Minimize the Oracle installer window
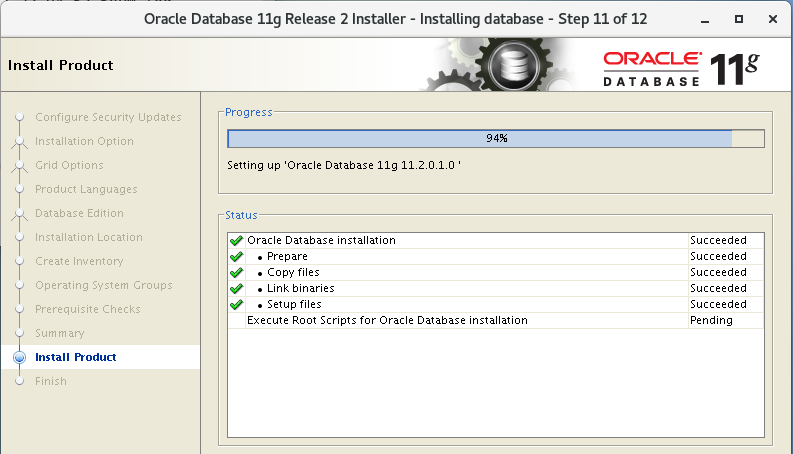The height and width of the screenshot is (454, 793). click(705, 20)
